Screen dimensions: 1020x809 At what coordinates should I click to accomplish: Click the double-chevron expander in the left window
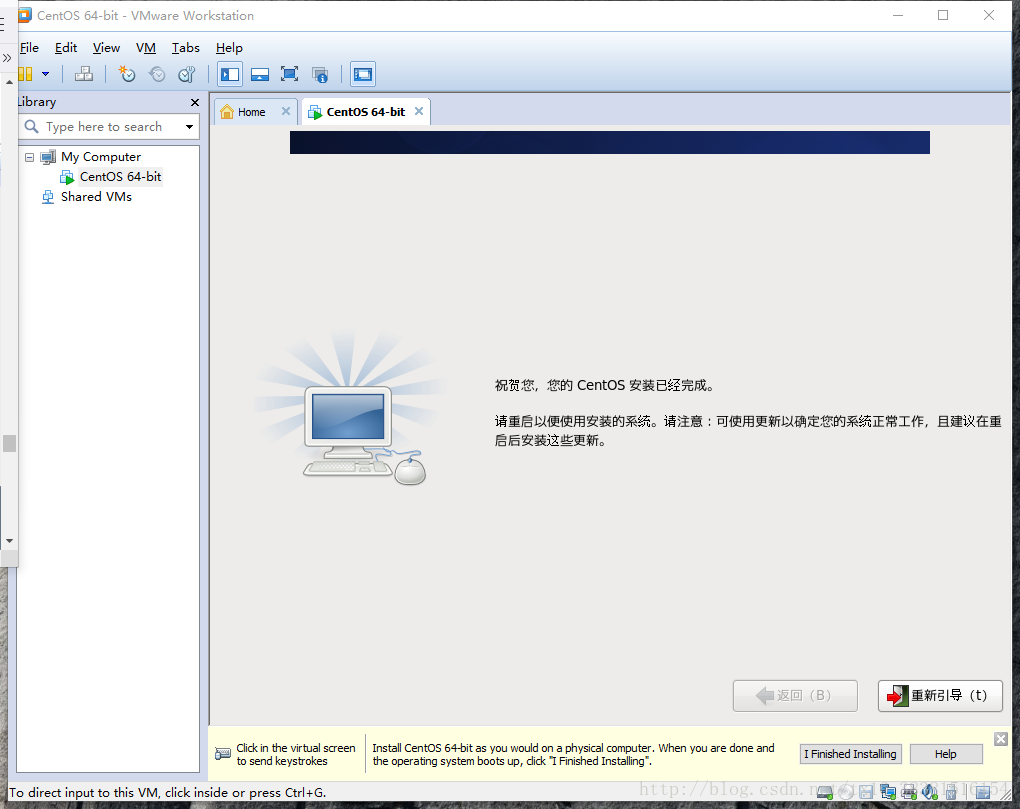point(7,58)
